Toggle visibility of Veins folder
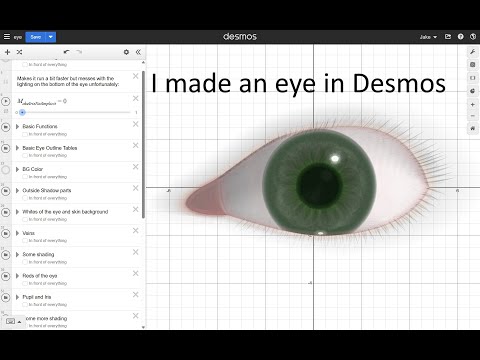Screen dimensions: 480x360 pos(6,234)
